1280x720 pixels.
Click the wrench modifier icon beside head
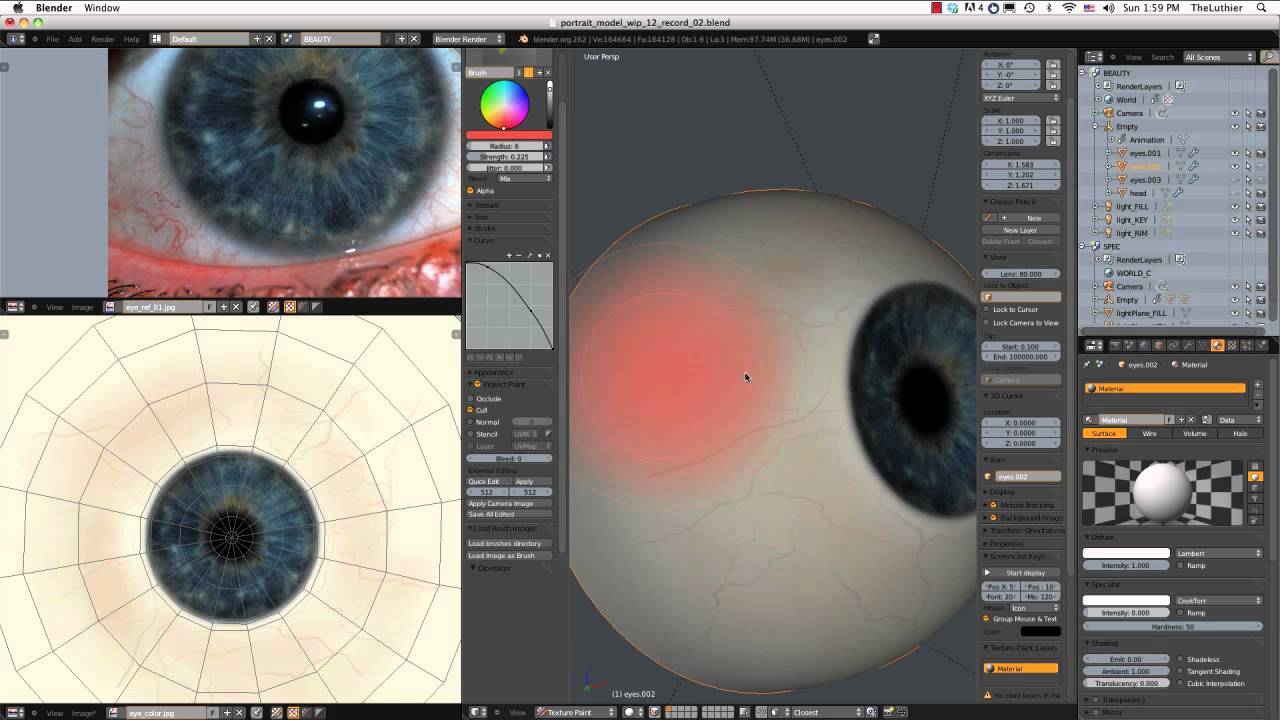tap(1178, 192)
